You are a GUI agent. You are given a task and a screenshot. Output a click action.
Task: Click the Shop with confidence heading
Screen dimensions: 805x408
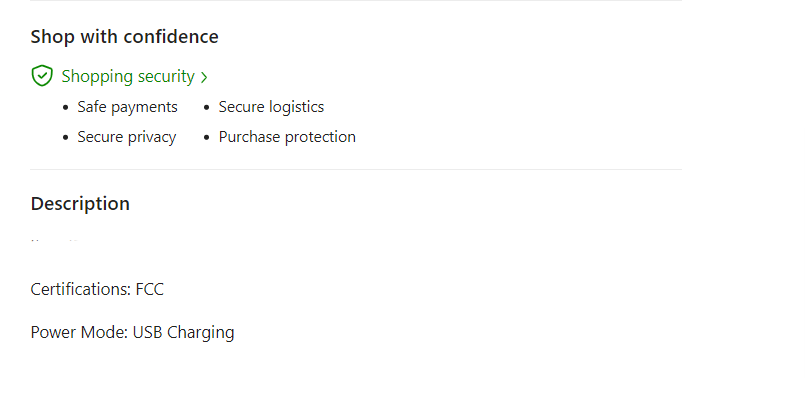(x=124, y=37)
